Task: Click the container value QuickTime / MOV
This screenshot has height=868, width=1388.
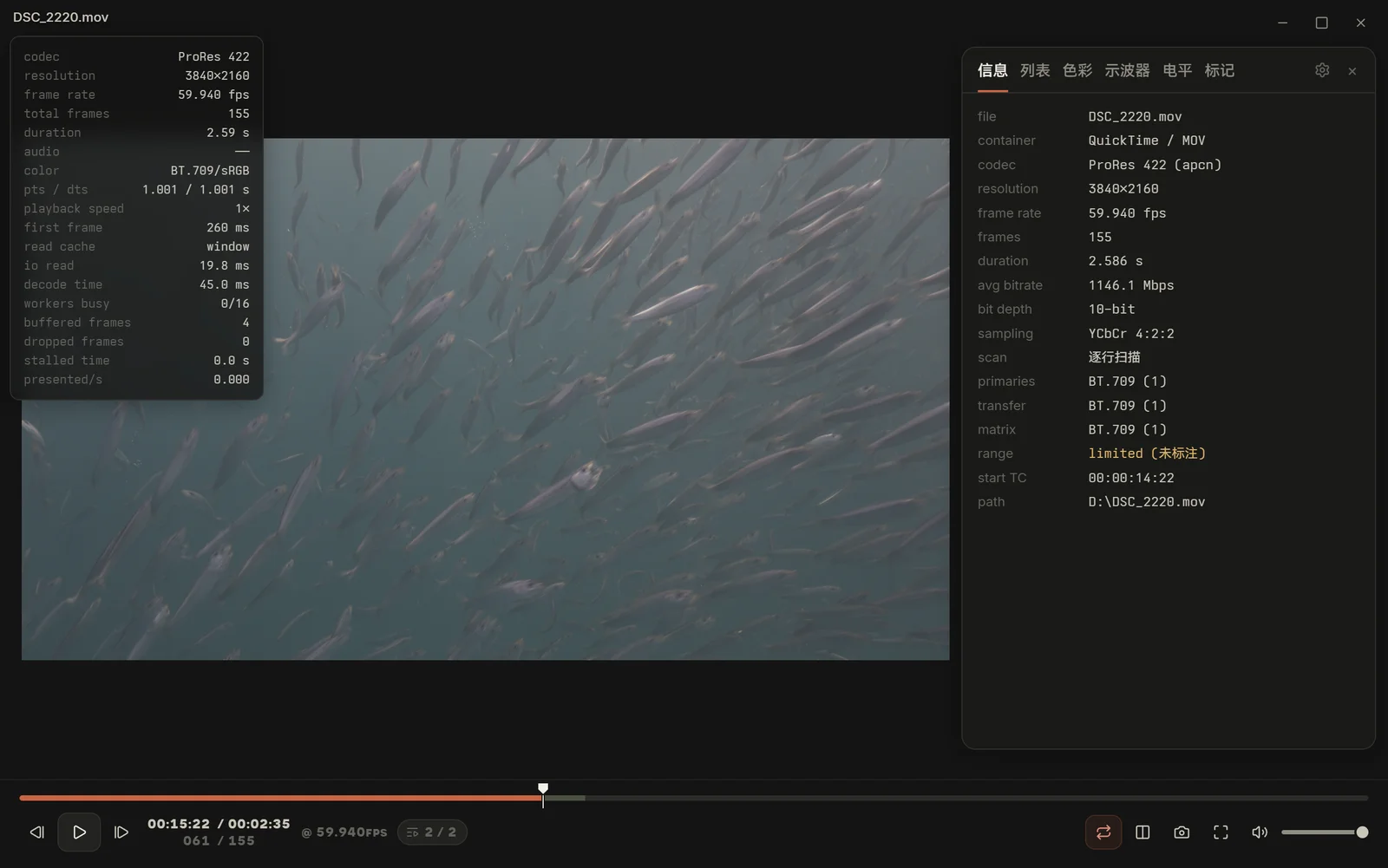Action: tap(1147, 140)
